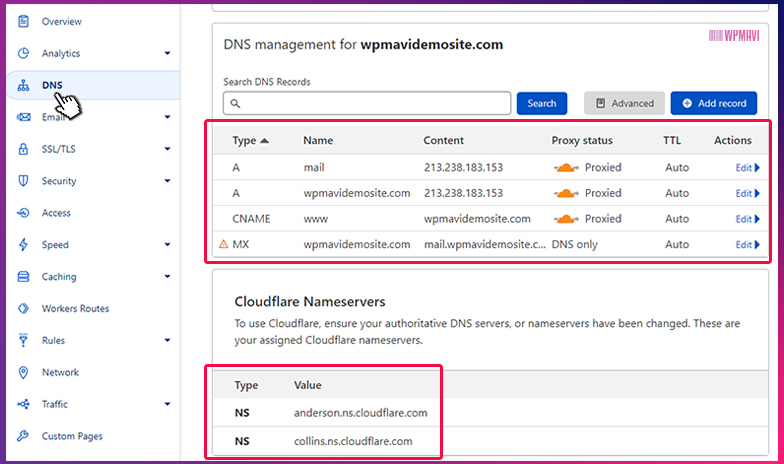Click the Add record button

[714, 104]
